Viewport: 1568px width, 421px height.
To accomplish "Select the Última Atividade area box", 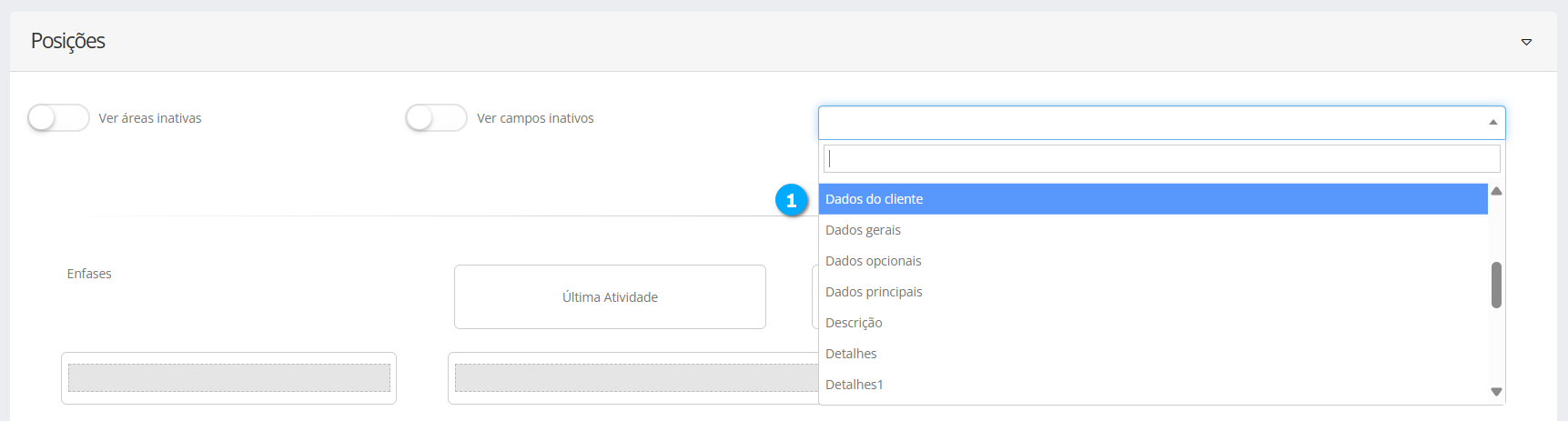I will pos(610,297).
